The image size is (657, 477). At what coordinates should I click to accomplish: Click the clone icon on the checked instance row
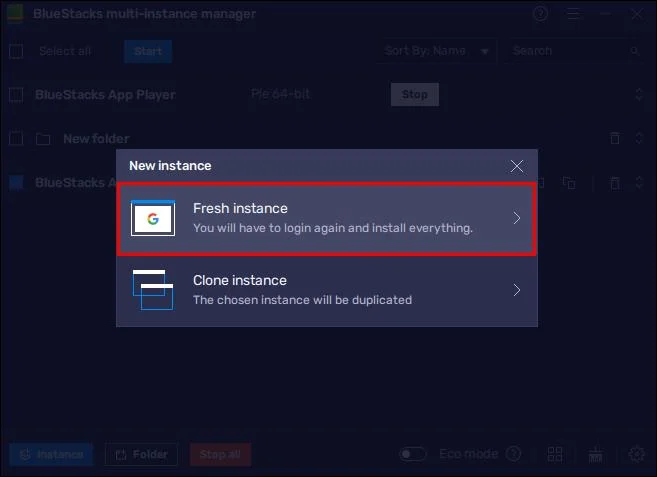(569, 183)
